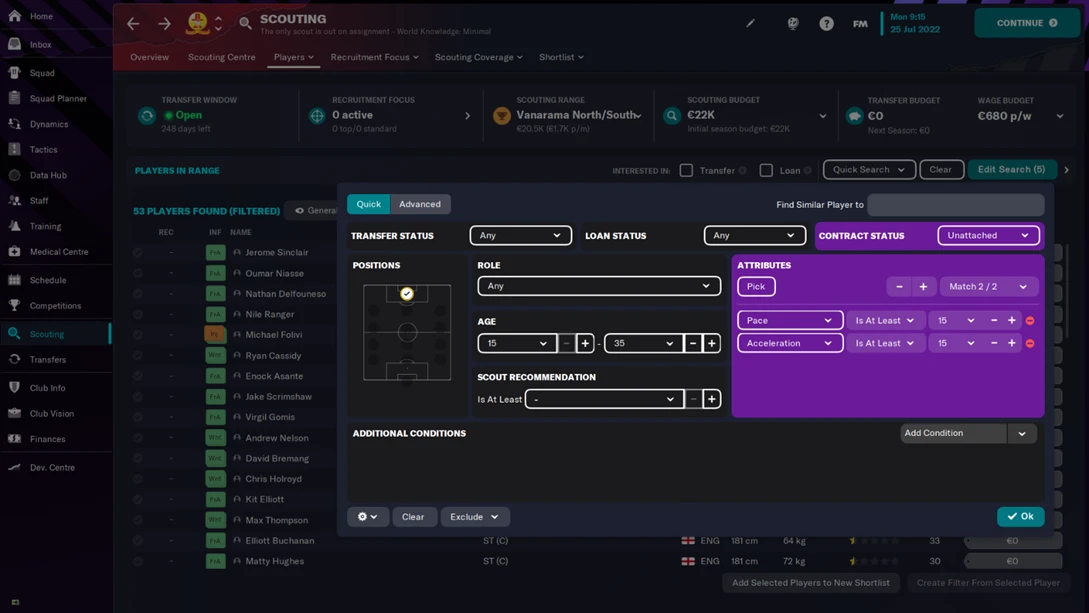Open Finances from the sidebar
Screen dimensions: 1089x613
pos(47,439)
